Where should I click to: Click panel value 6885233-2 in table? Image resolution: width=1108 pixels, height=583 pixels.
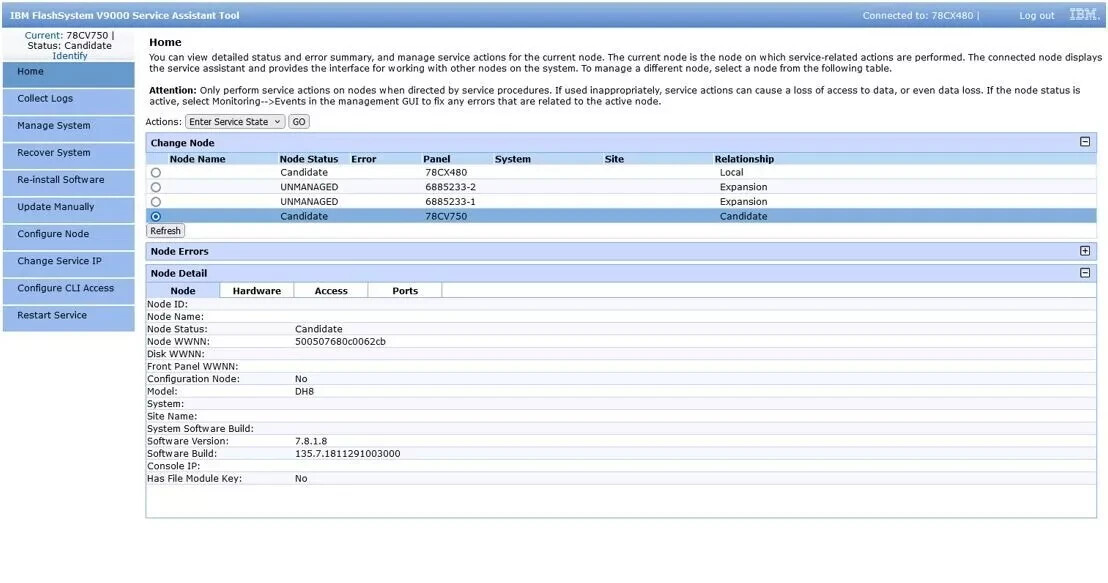pyautogui.click(x=450, y=187)
